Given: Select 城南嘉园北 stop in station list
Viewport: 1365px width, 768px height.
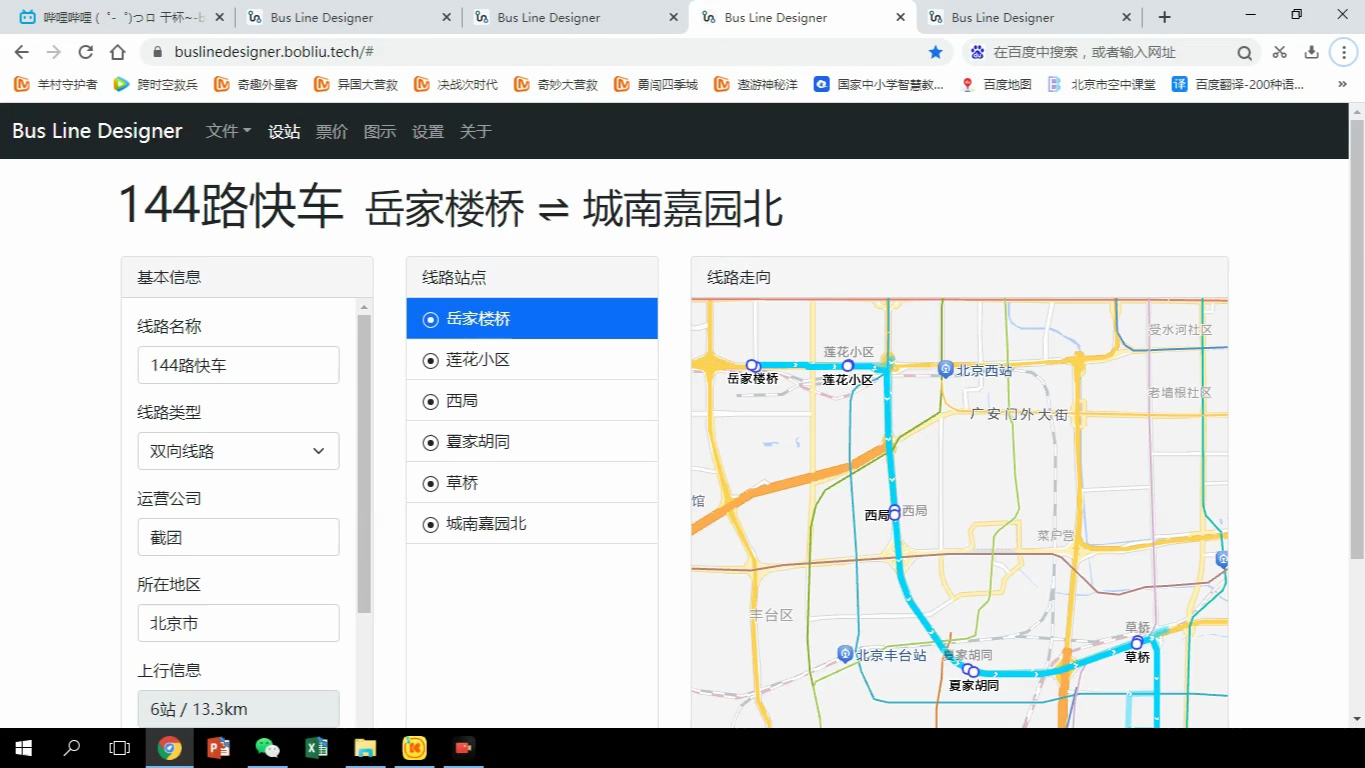Looking at the screenshot, I should 532,524.
